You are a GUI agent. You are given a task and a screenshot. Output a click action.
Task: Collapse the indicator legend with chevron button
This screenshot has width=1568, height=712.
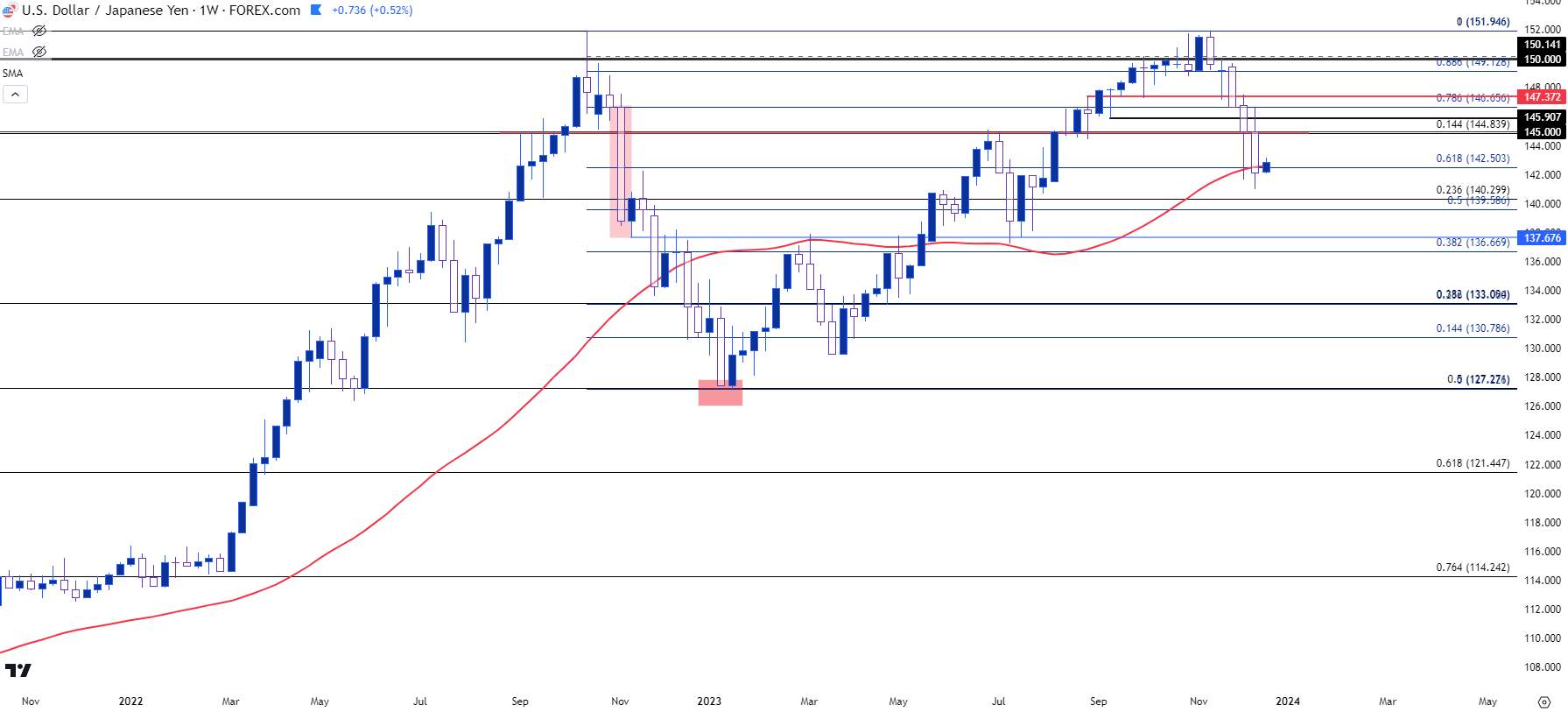point(15,94)
